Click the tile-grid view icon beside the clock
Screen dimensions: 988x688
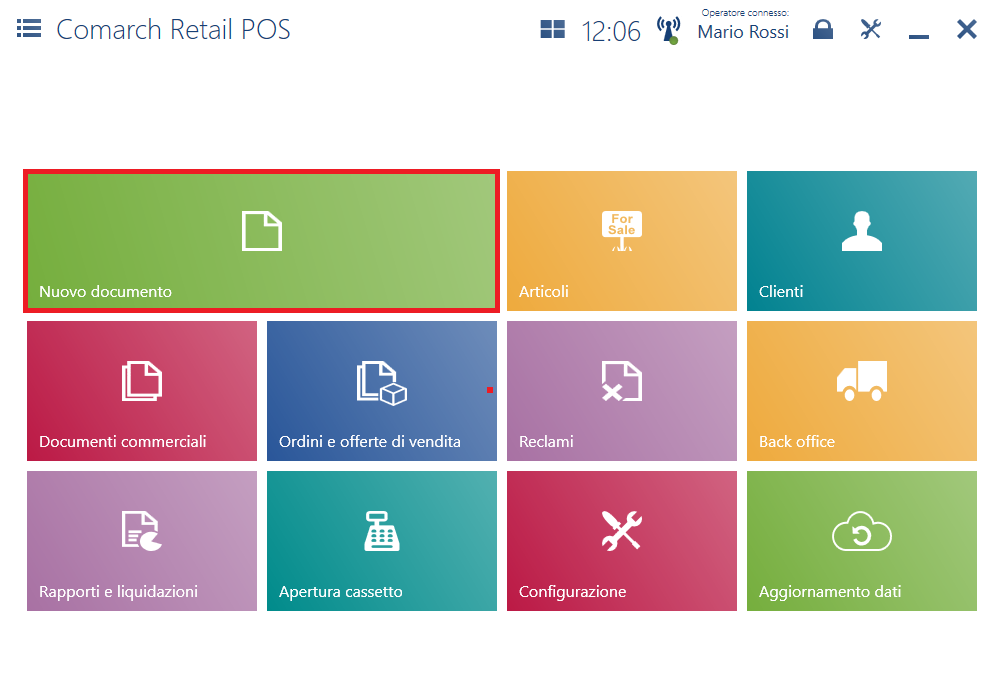pos(553,29)
